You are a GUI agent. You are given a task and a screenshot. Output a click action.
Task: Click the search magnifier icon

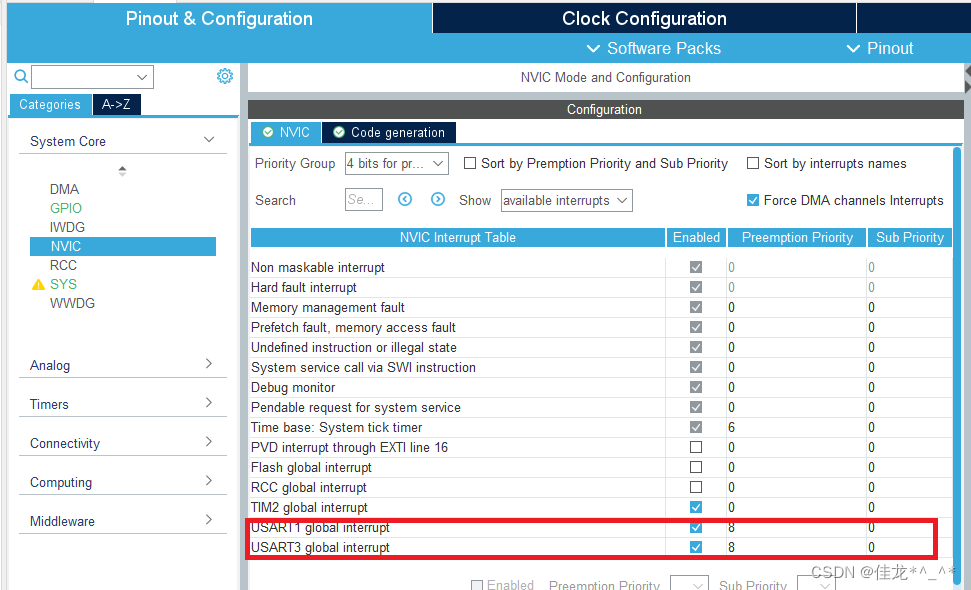tap(21, 76)
